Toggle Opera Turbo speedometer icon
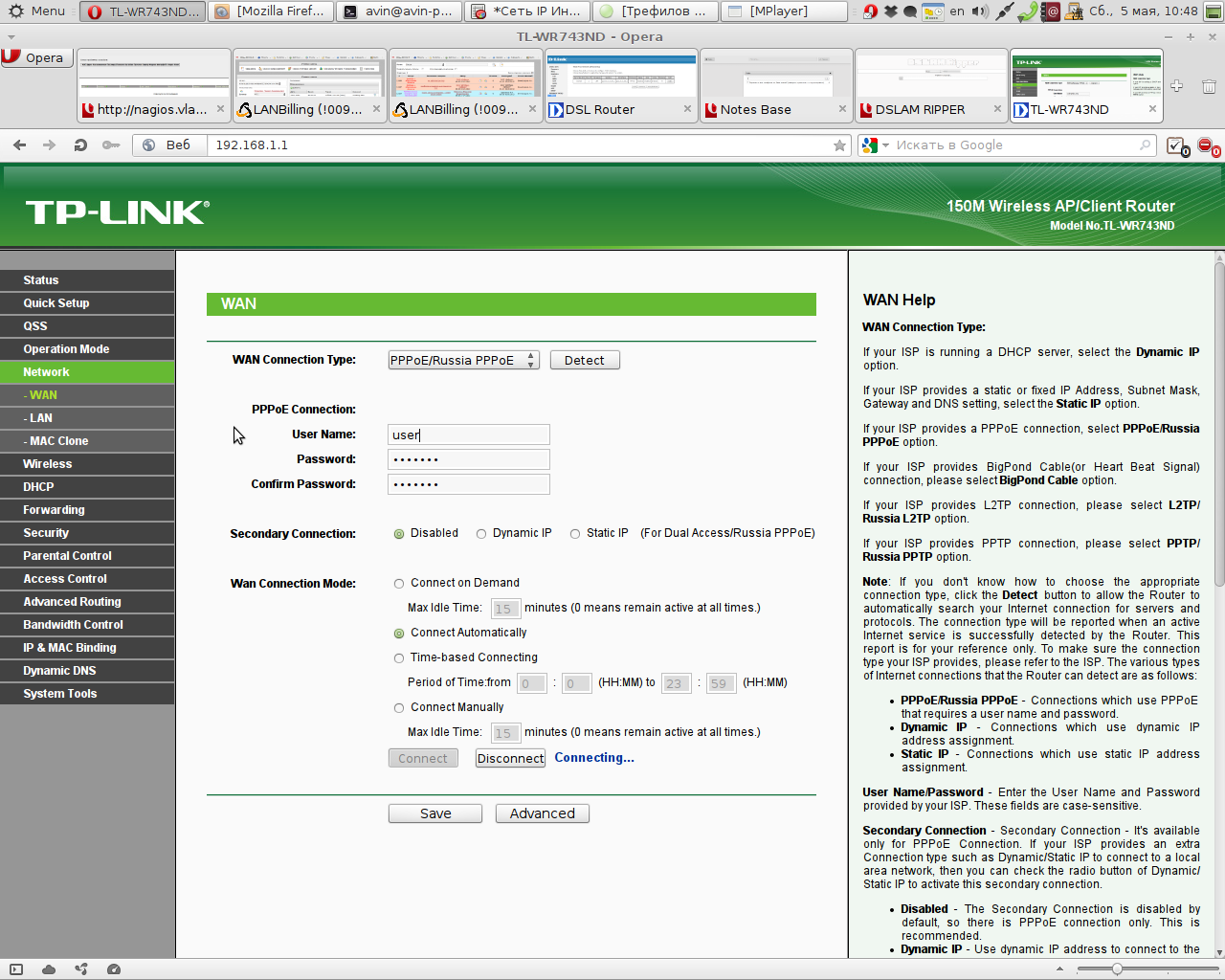The image size is (1225, 980). (114, 969)
